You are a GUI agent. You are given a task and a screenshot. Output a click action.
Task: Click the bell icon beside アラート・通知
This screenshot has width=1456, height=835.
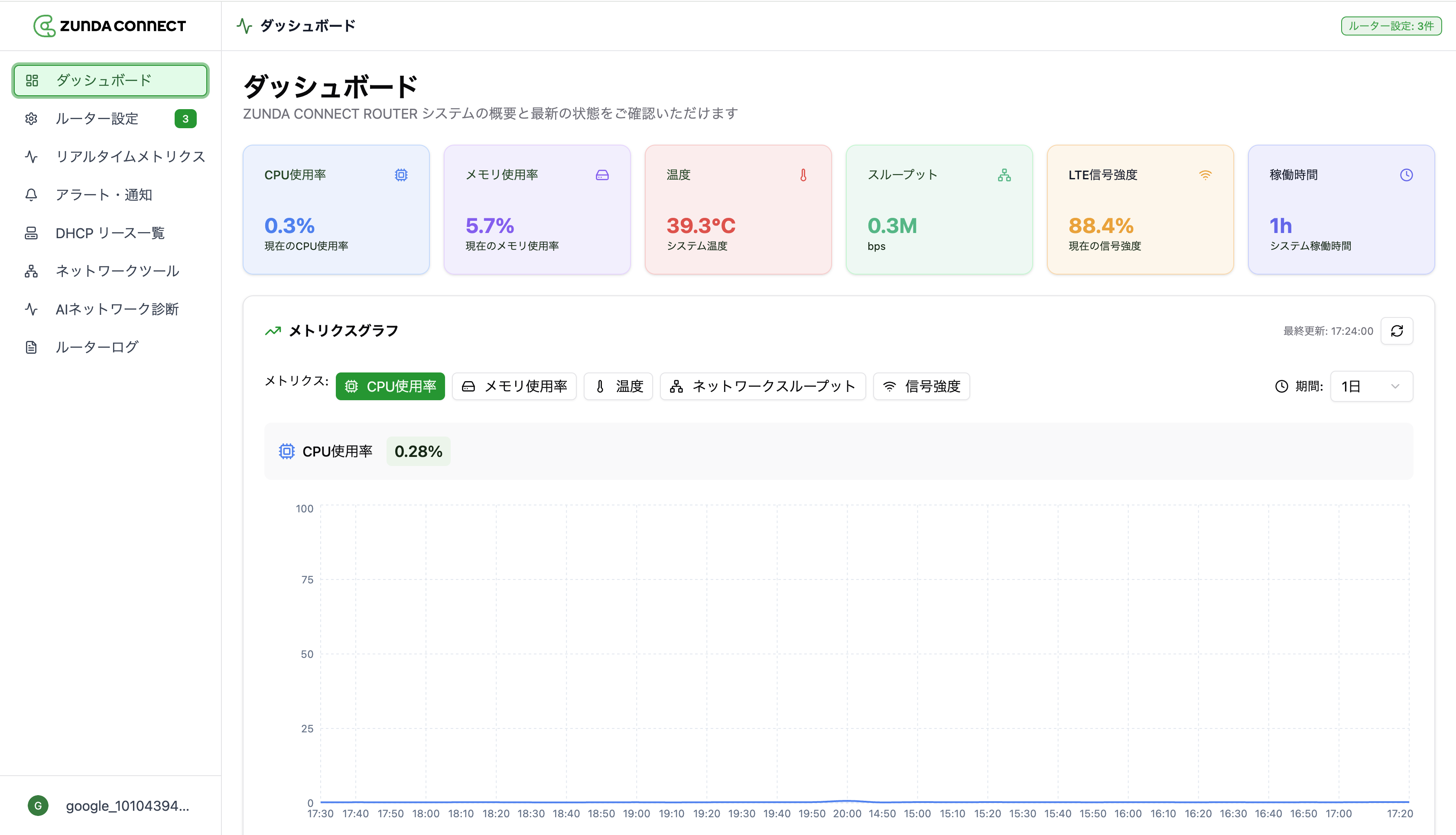(x=32, y=195)
